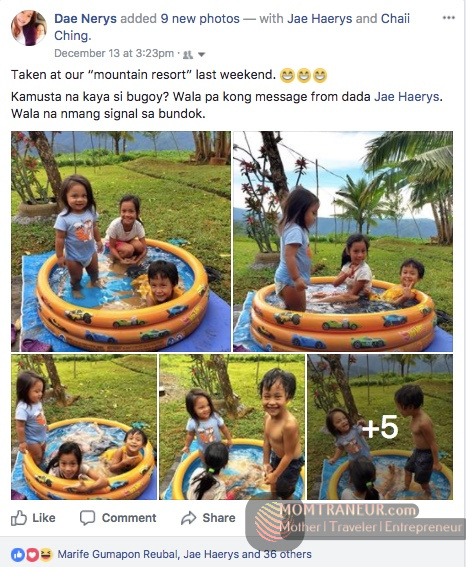This screenshot has height=567, width=466.
Task: View the +5 more photos thumbnail
Action: tap(380, 427)
